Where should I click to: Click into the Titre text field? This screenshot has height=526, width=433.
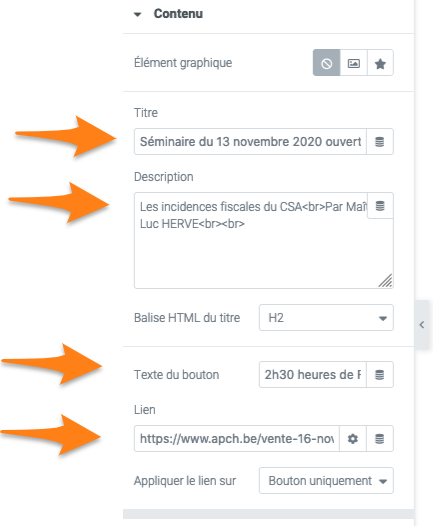click(250, 142)
